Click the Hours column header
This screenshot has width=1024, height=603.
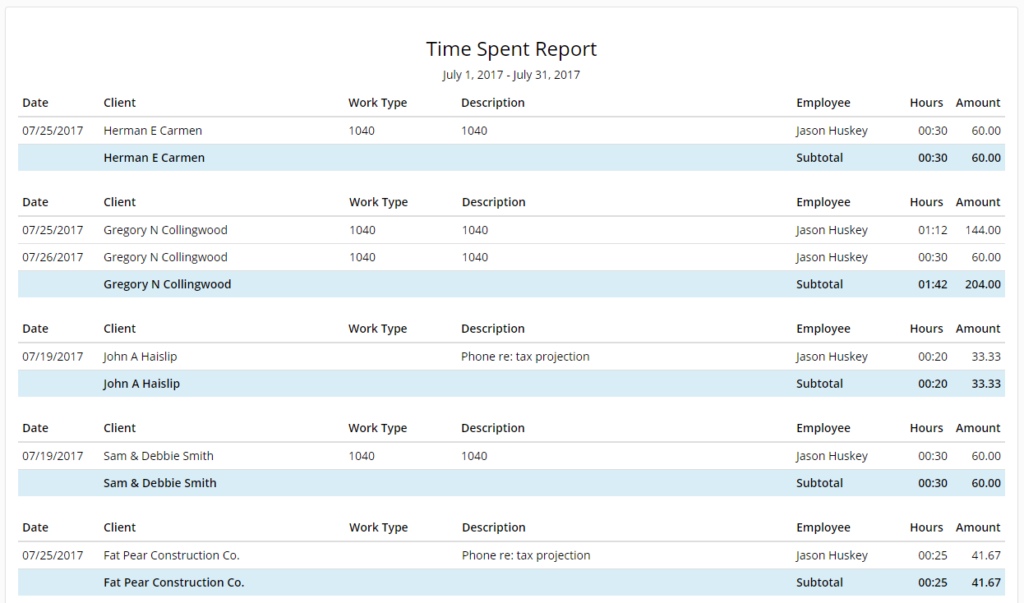(925, 102)
